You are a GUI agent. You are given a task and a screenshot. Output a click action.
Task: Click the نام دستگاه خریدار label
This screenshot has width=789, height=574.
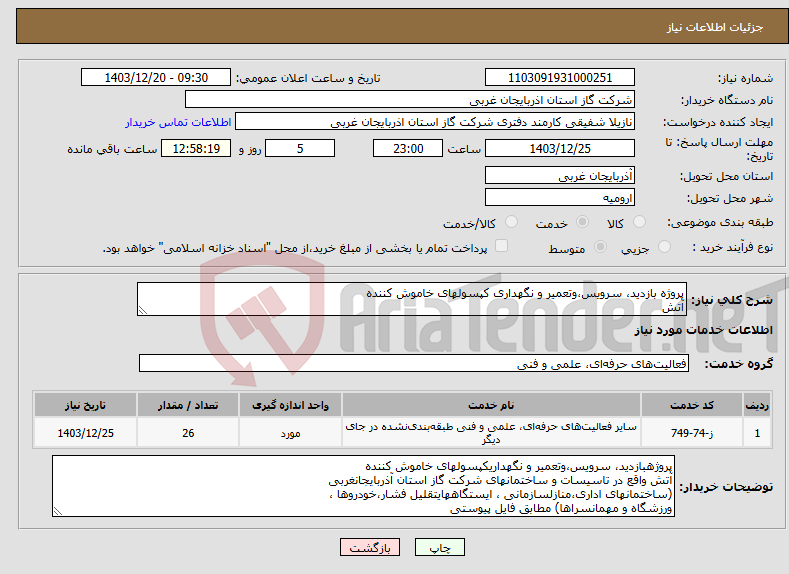[727, 100]
